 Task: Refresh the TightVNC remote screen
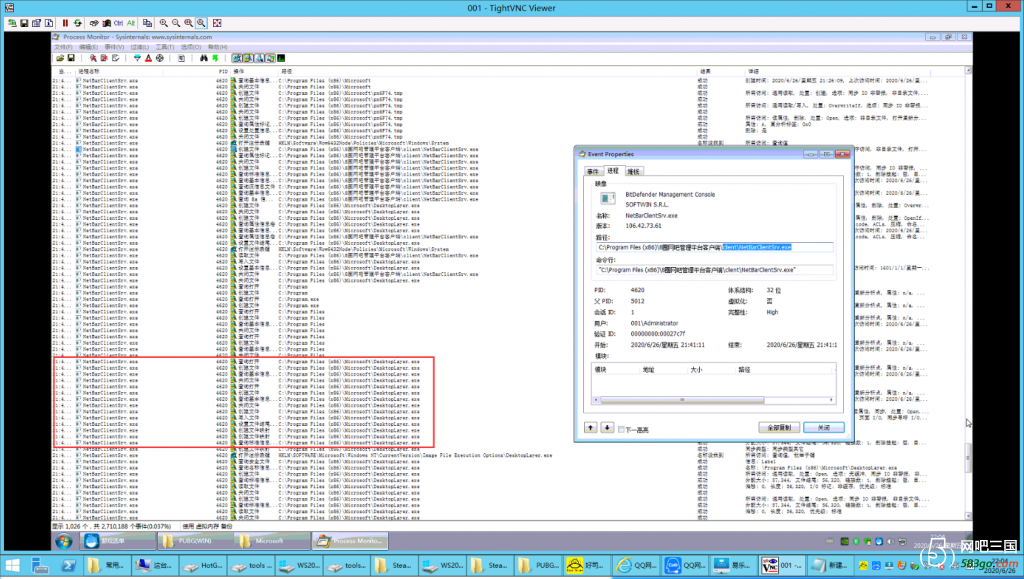(77, 23)
